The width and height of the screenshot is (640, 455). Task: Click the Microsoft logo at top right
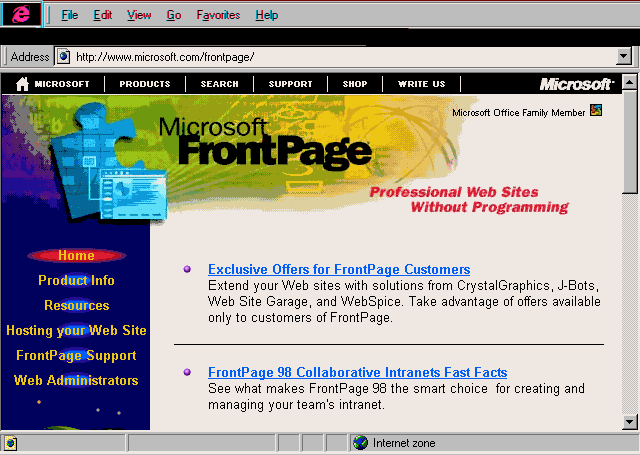(x=576, y=84)
